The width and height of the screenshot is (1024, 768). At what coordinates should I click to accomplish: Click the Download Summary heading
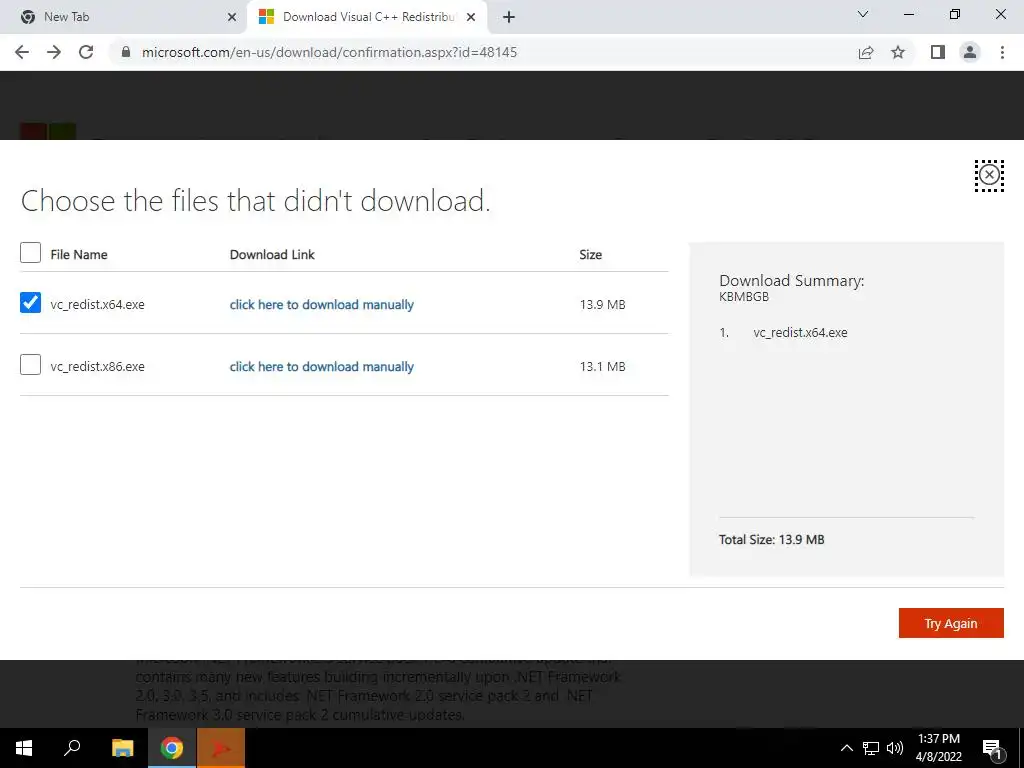tap(792, 281)
